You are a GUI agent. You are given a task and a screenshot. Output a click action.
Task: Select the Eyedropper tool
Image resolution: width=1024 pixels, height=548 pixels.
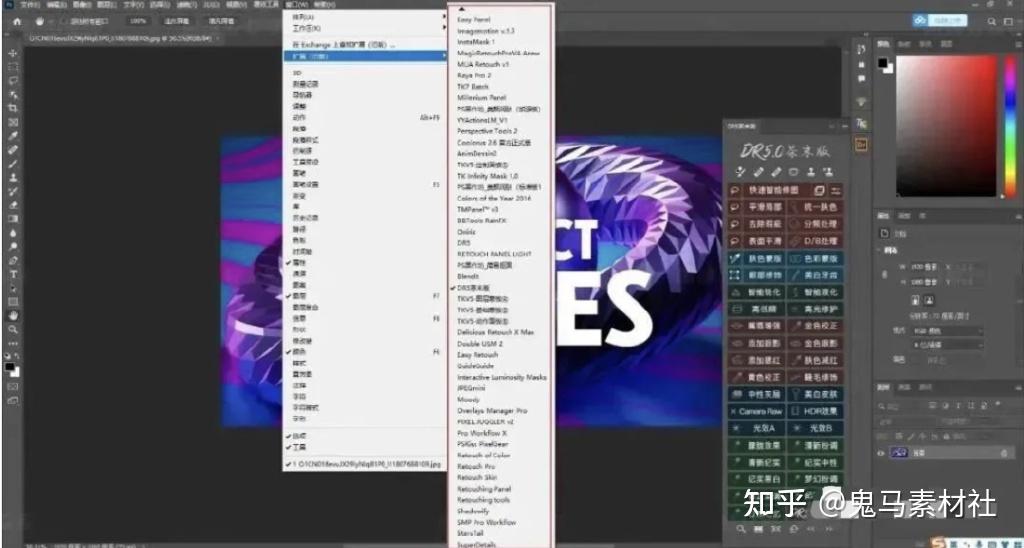coord(12,136)
